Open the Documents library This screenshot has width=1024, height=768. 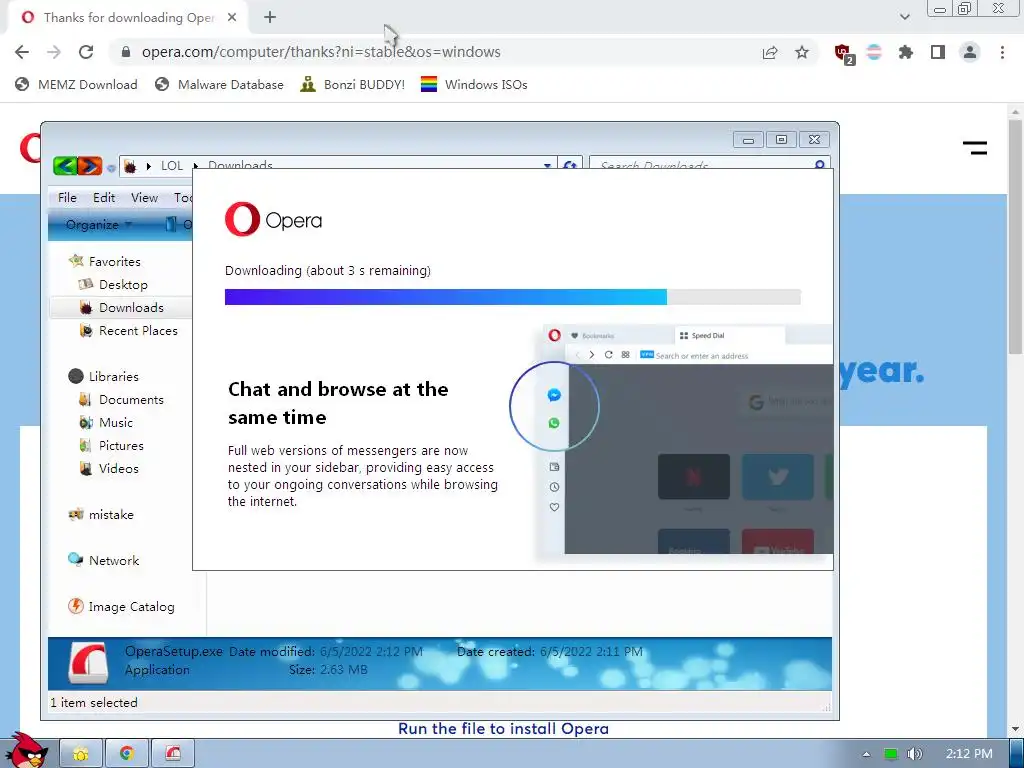pyautogui.click(x=121, y=400)
